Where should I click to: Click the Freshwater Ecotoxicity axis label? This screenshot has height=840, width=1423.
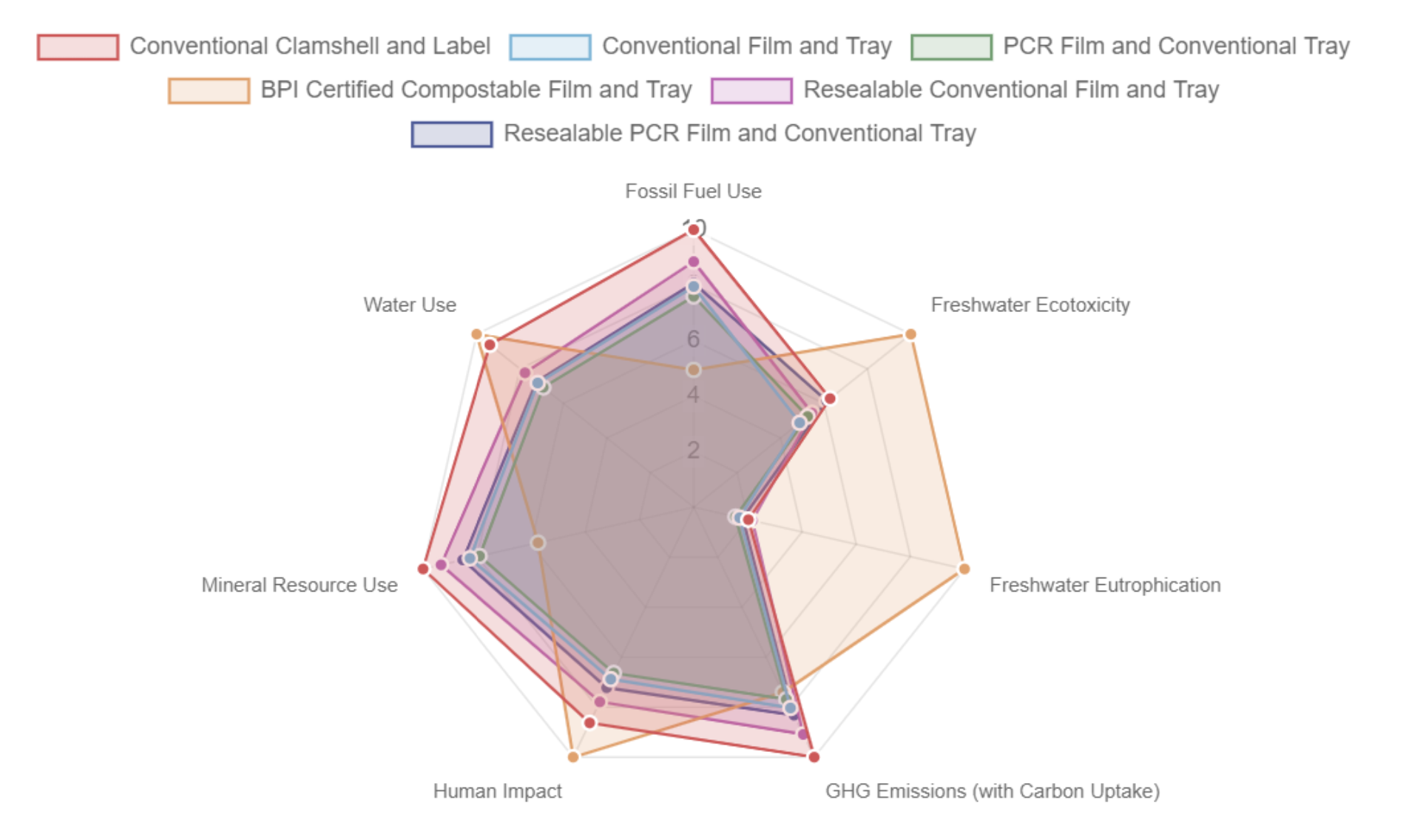[1030, 305]
